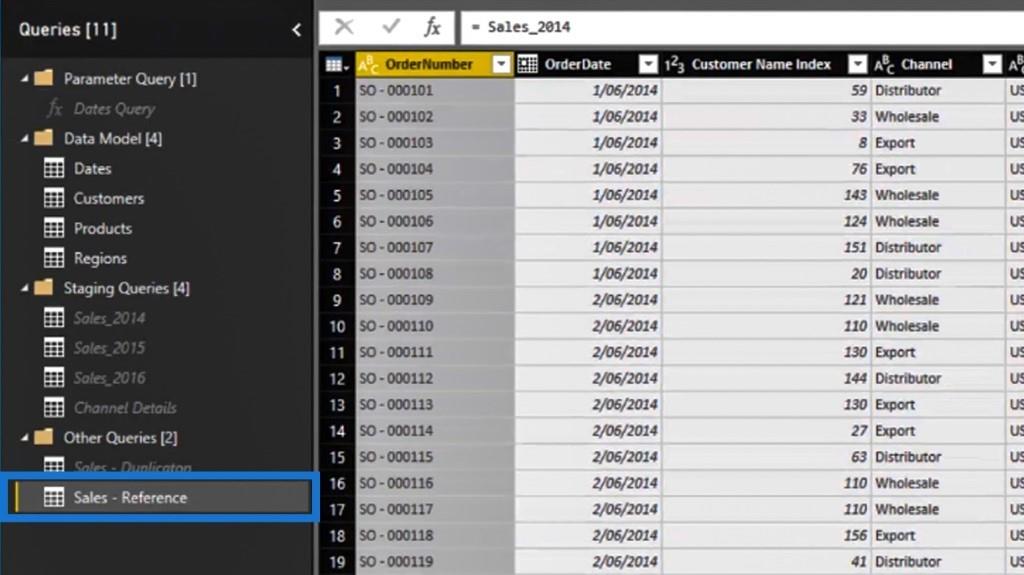Click customer index cell 143

(766, 195)
